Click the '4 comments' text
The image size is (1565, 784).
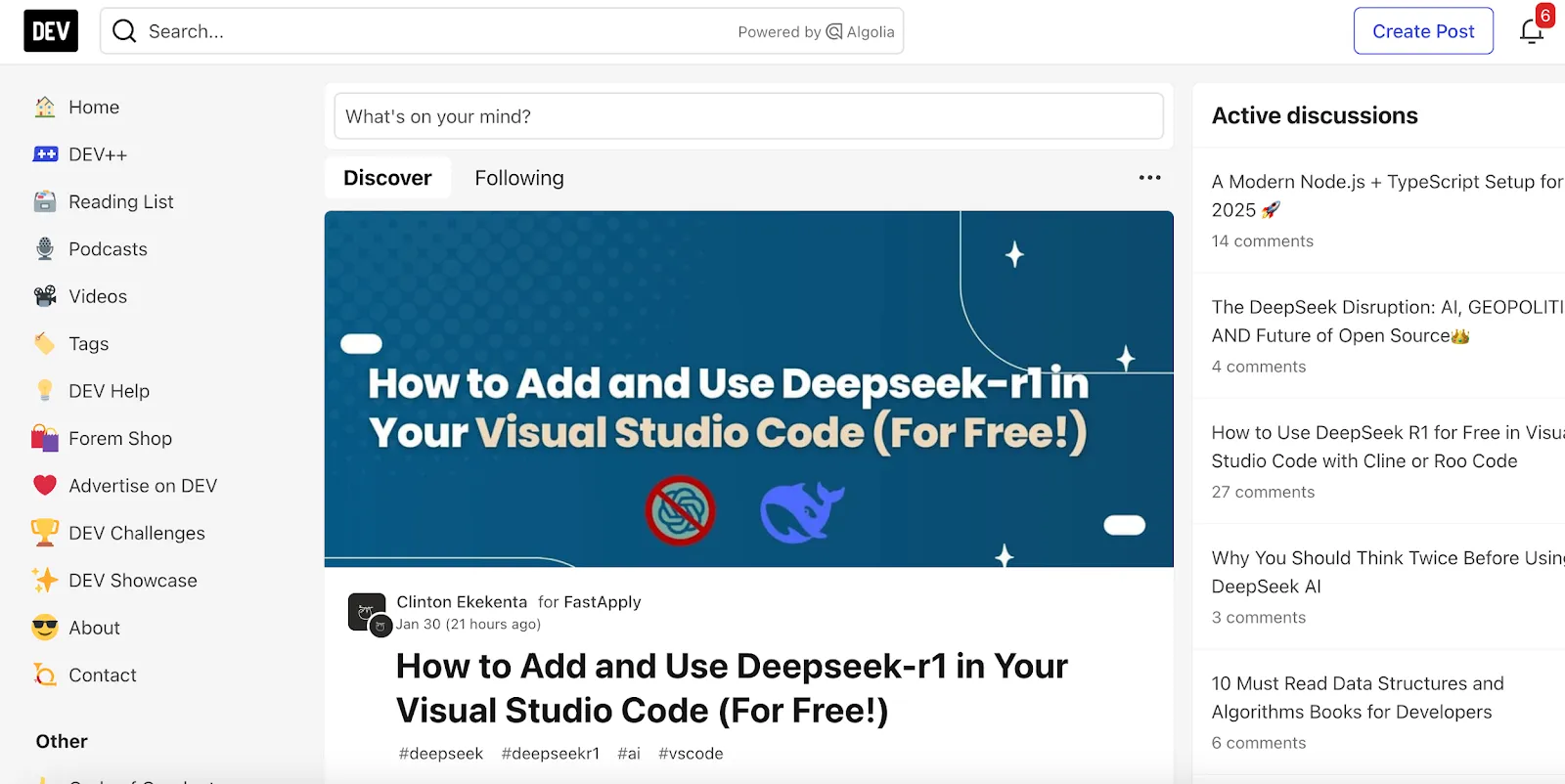pyautogui.click(x=1259, y=367)
